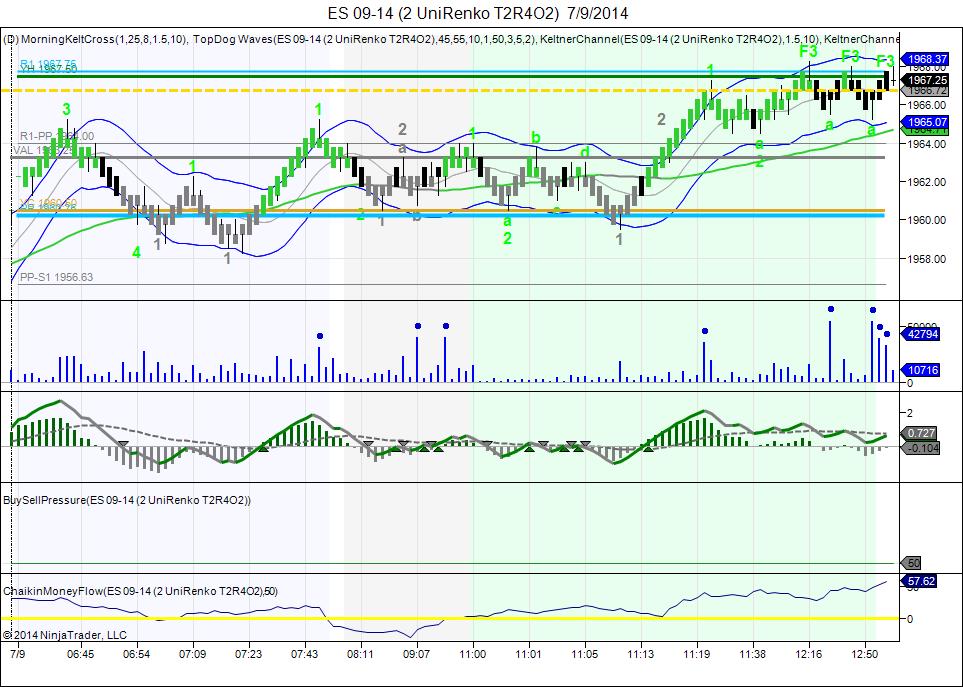This screenshot has width=963, height=687.
Task: Click the 57.62 Chaikin Money Flow marker
Action: pos(919,581)
